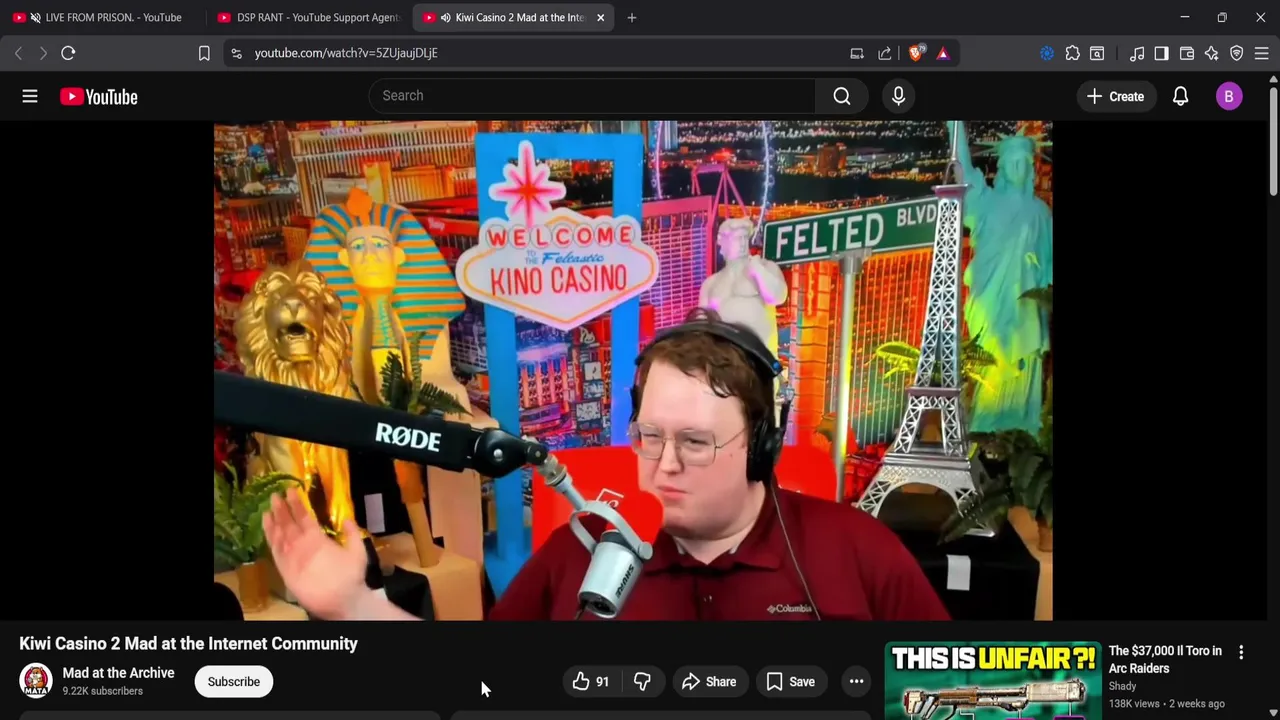The image size is (1280, 720).
Task: Click the browser share page icon
Action: (885, 53)
